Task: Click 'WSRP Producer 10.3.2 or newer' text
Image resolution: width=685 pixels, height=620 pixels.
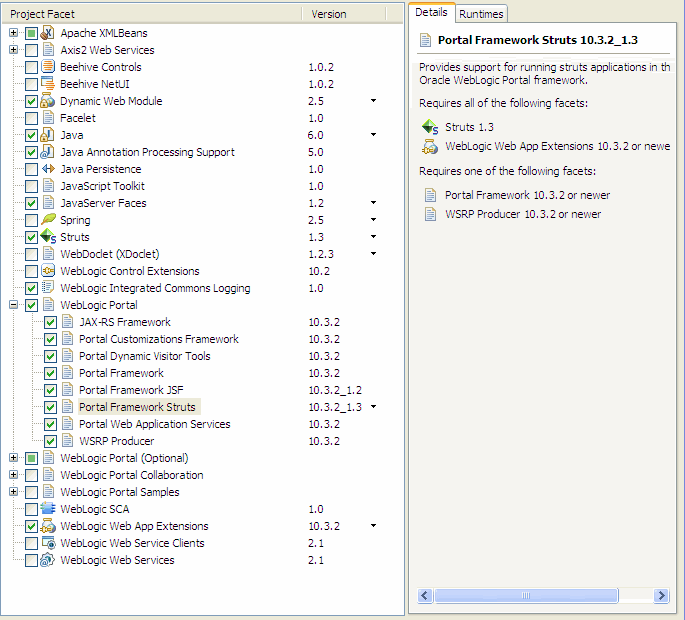Action: 523,214
